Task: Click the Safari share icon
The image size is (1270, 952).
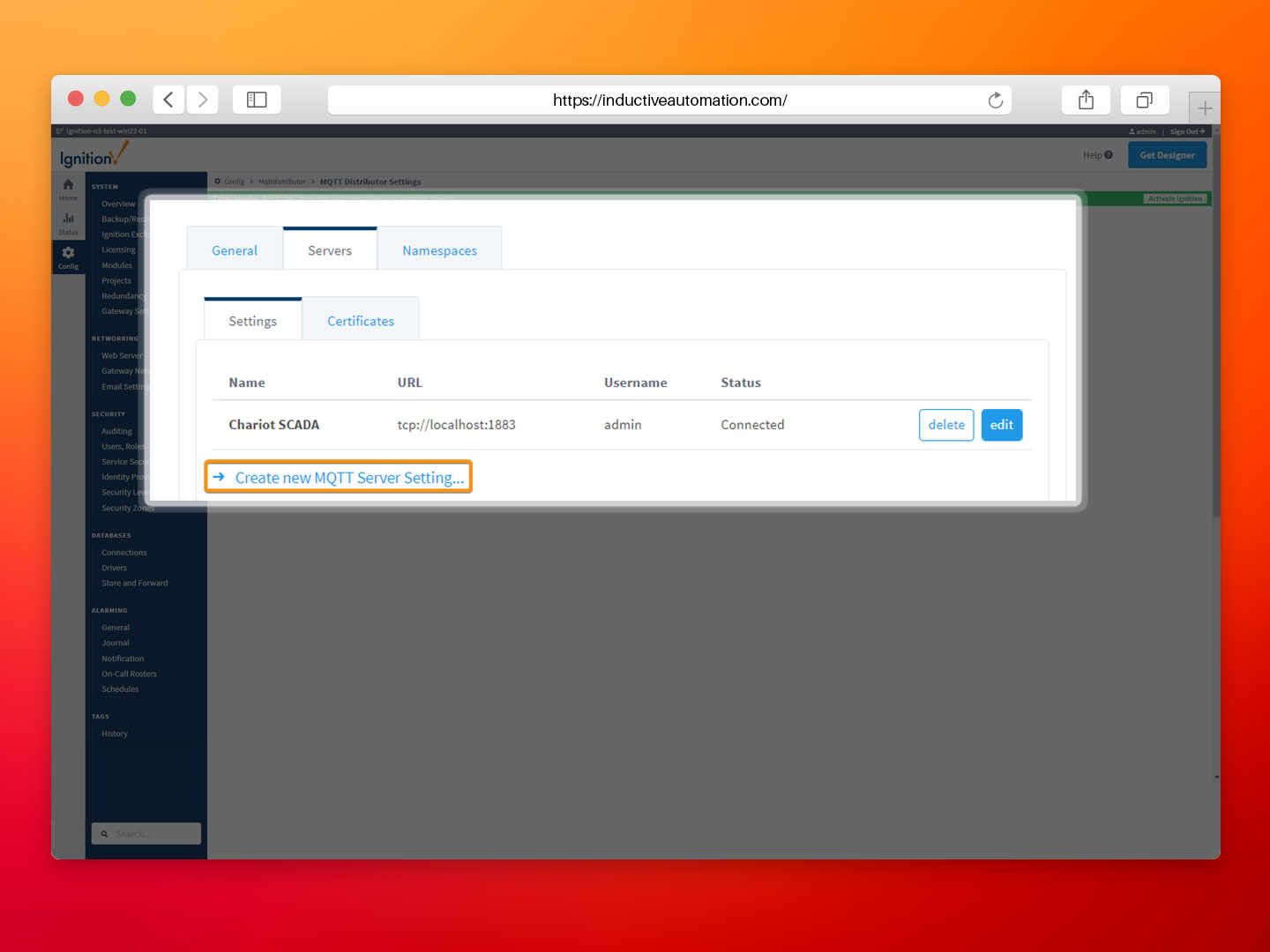Action: tap(1086, 100)
